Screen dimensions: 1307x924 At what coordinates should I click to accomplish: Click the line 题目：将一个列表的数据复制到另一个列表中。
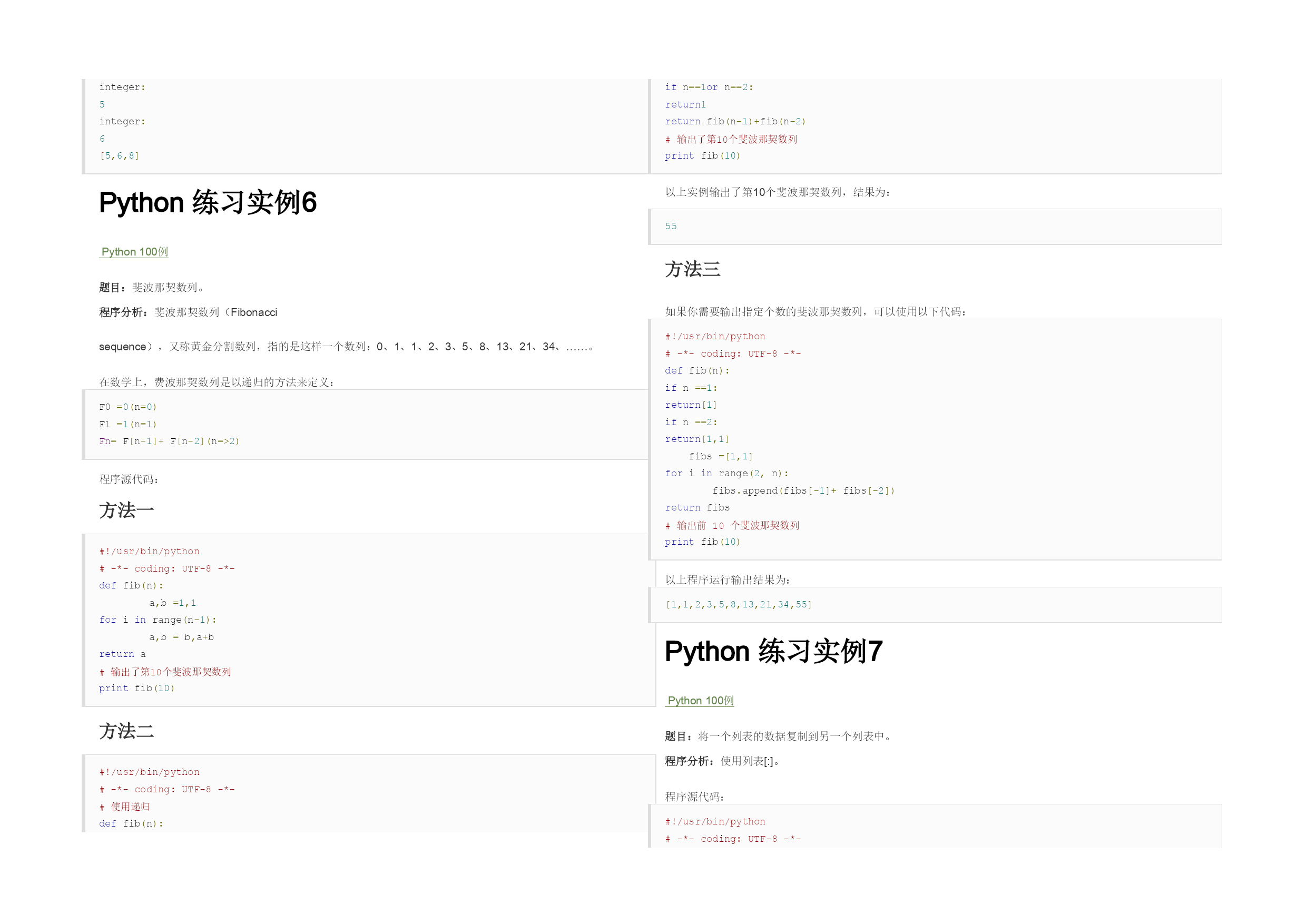[x=779, y=736]
